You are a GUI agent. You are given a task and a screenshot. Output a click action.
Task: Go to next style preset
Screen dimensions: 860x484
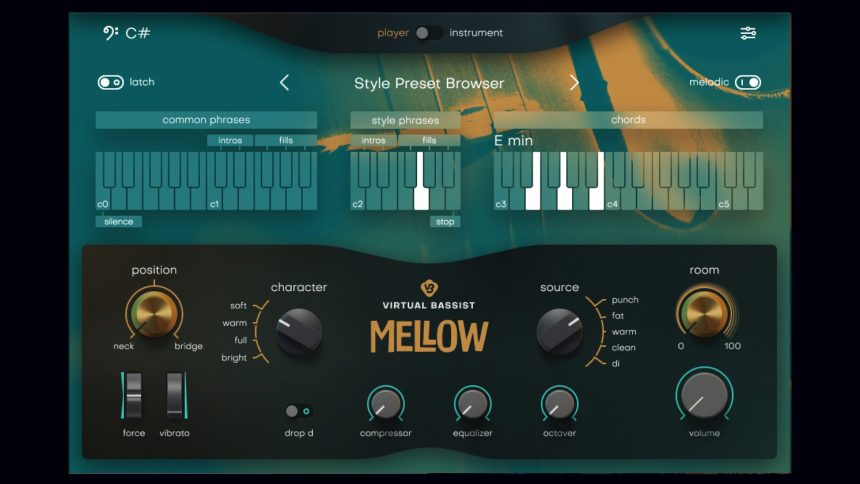[x=574, y=83]
